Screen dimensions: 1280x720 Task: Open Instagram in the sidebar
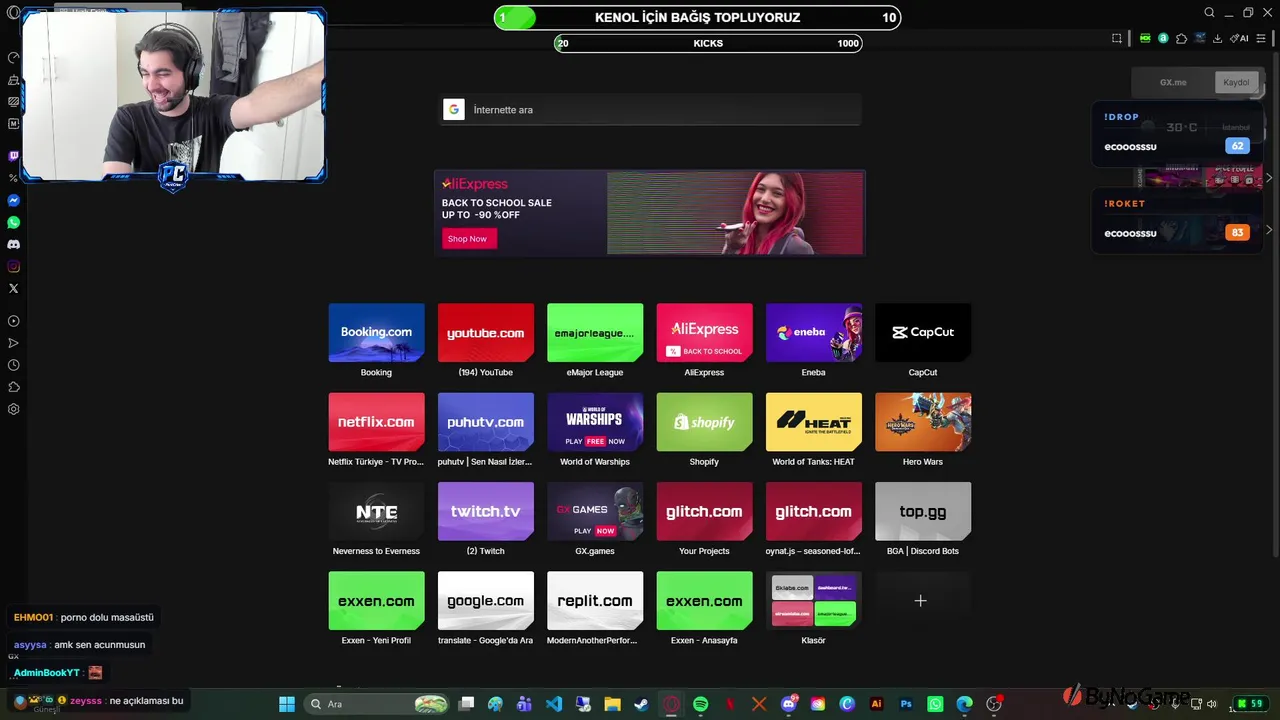(x=13, y=266)
